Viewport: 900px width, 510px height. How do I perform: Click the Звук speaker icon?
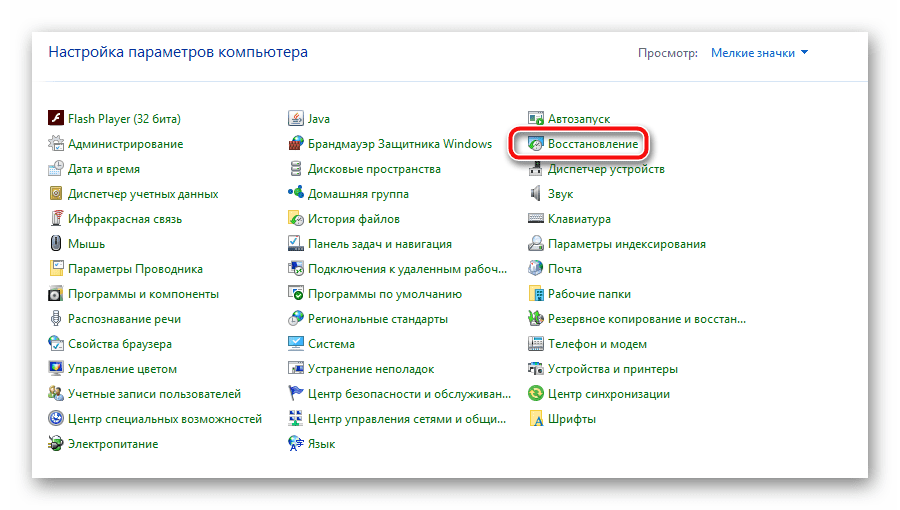coord(536,194)
